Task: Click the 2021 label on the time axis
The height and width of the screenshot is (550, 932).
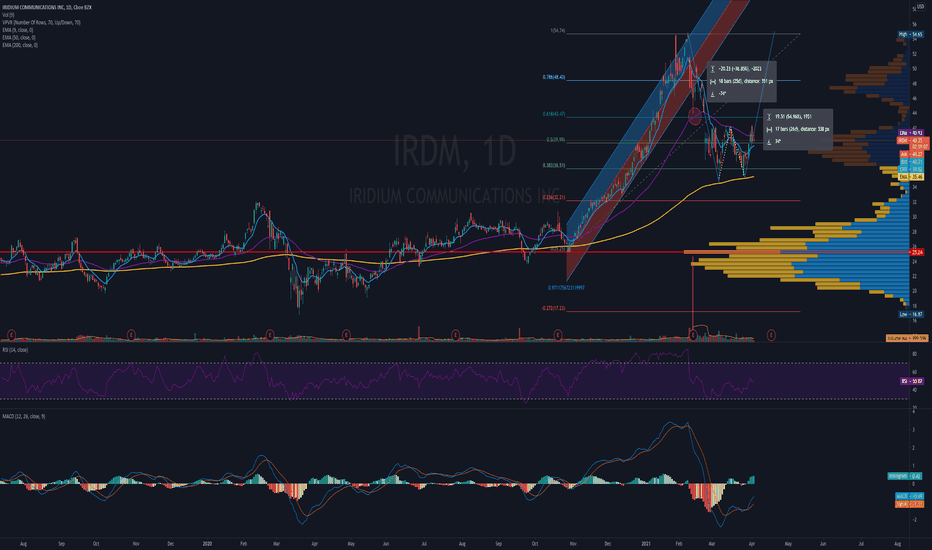Action: click(647, 543)
